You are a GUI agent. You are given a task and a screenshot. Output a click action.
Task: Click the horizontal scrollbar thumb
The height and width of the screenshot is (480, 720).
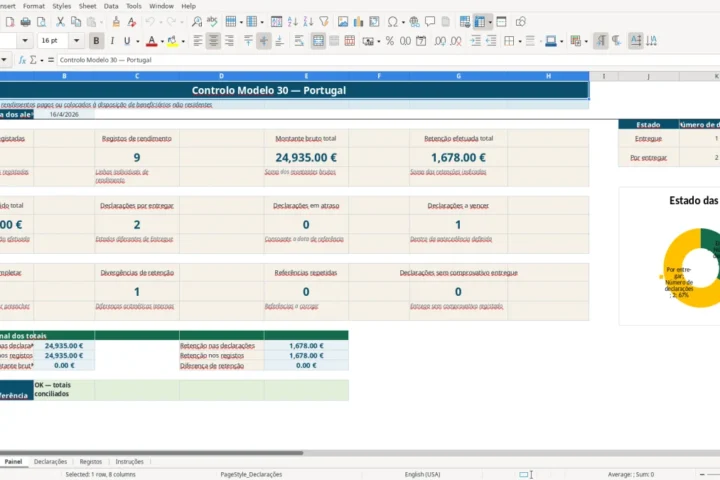[x=152, y=453]
